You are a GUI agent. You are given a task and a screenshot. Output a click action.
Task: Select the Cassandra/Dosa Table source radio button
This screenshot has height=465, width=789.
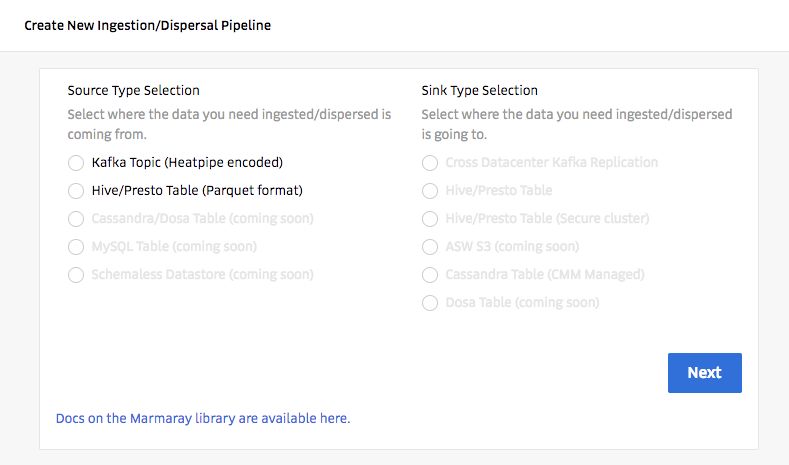coord(76,219)
